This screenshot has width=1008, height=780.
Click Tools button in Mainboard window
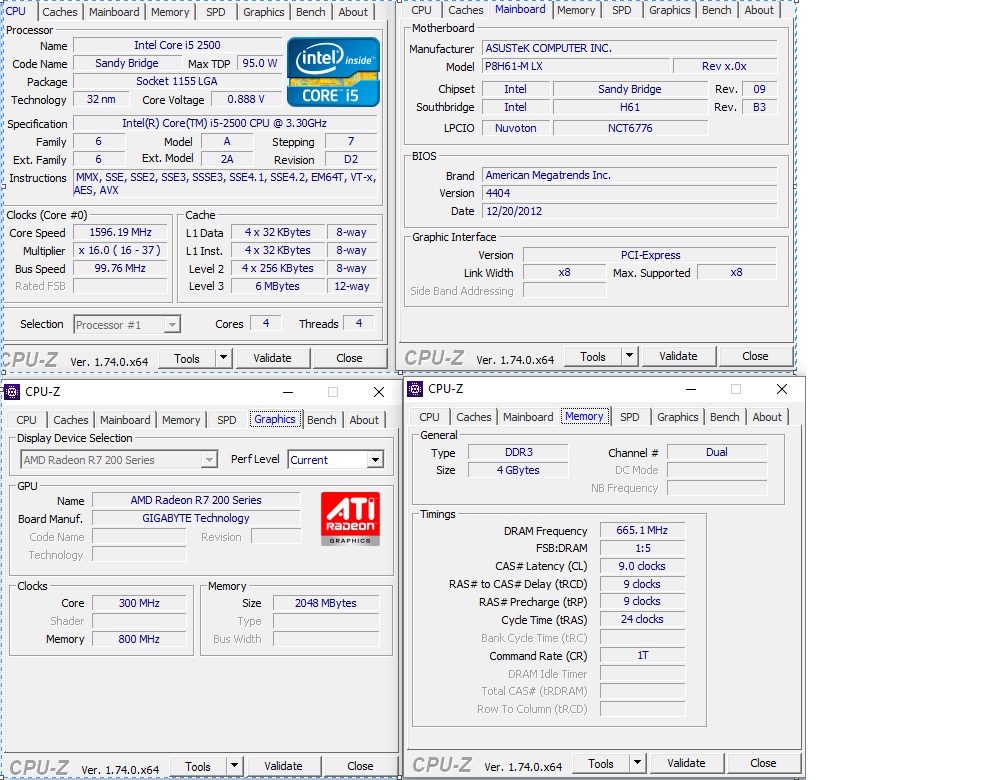point(593,356)
